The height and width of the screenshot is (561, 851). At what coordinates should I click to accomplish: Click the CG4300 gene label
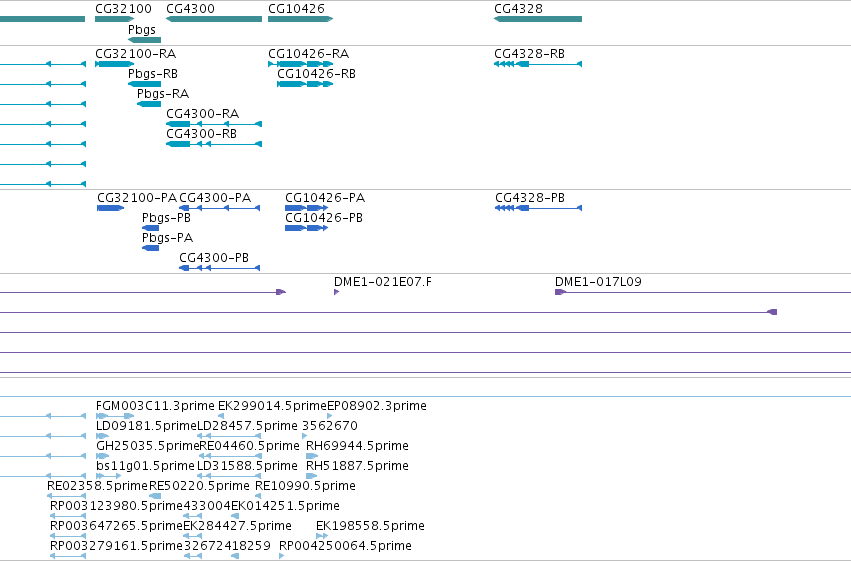coord(190,9)
